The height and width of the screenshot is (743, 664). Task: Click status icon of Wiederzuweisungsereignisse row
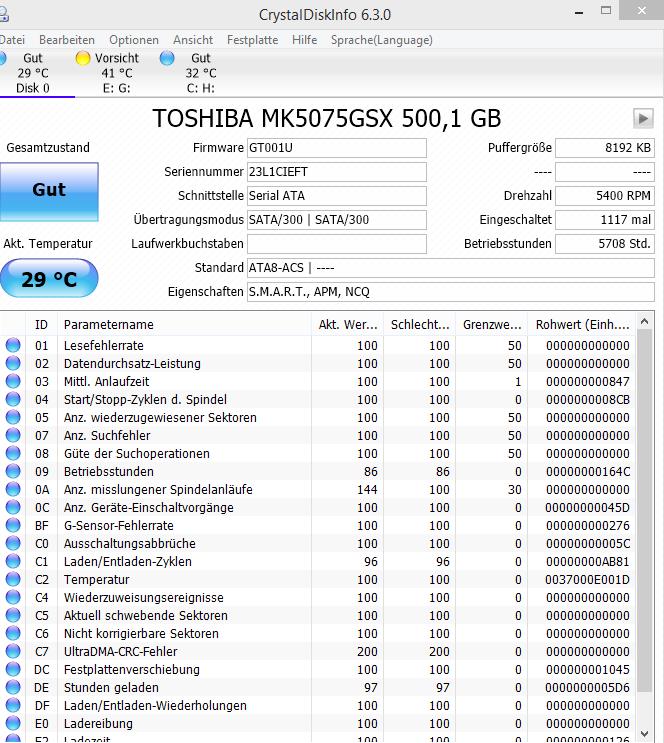pos(13,597)
